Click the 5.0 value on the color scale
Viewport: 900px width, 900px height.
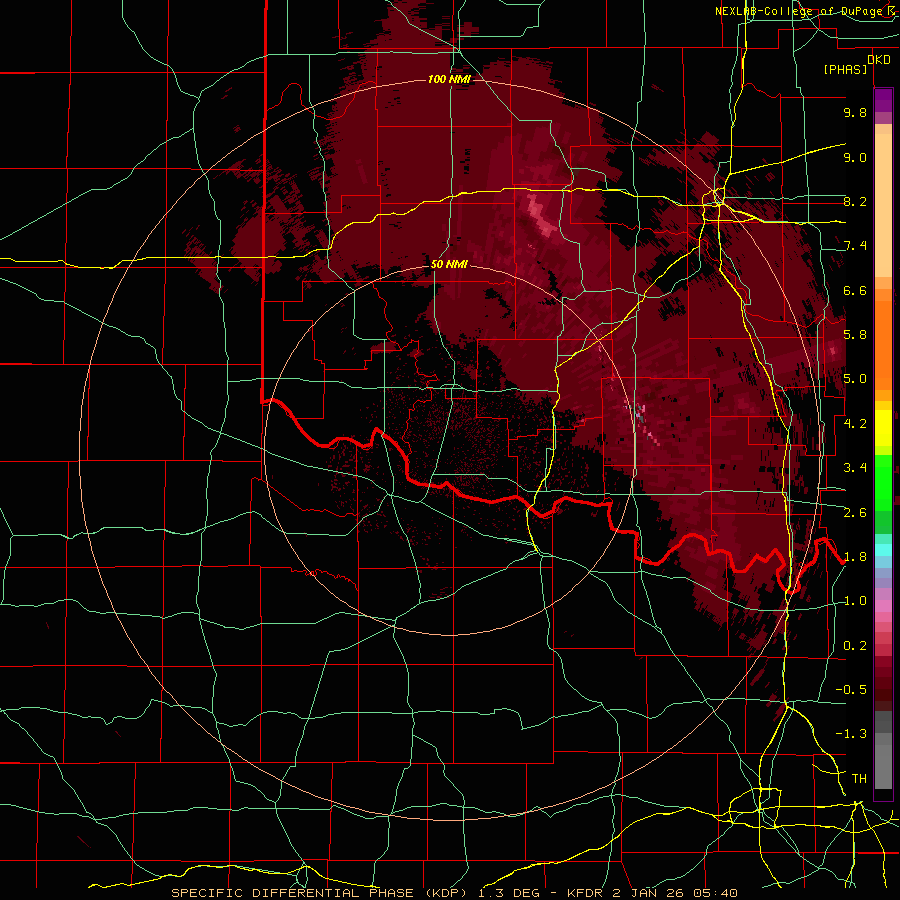[x=855, y=379]
